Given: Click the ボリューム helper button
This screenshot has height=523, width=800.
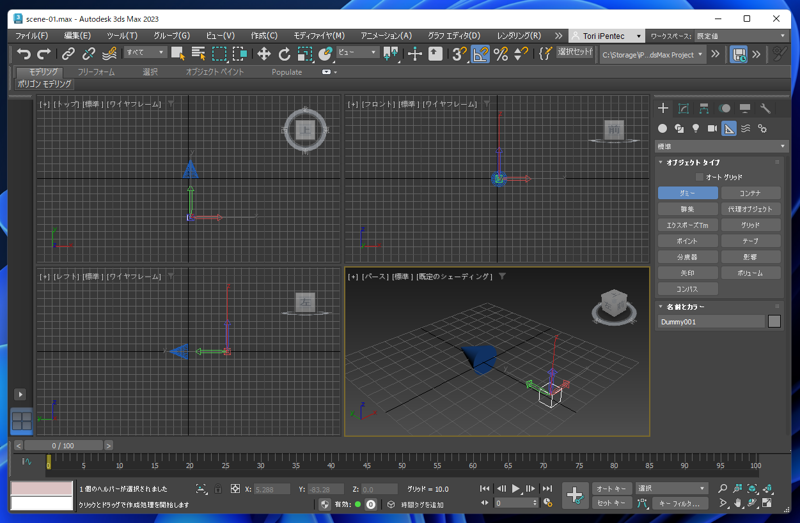Looking at the screenshot, I should point(751,273).
